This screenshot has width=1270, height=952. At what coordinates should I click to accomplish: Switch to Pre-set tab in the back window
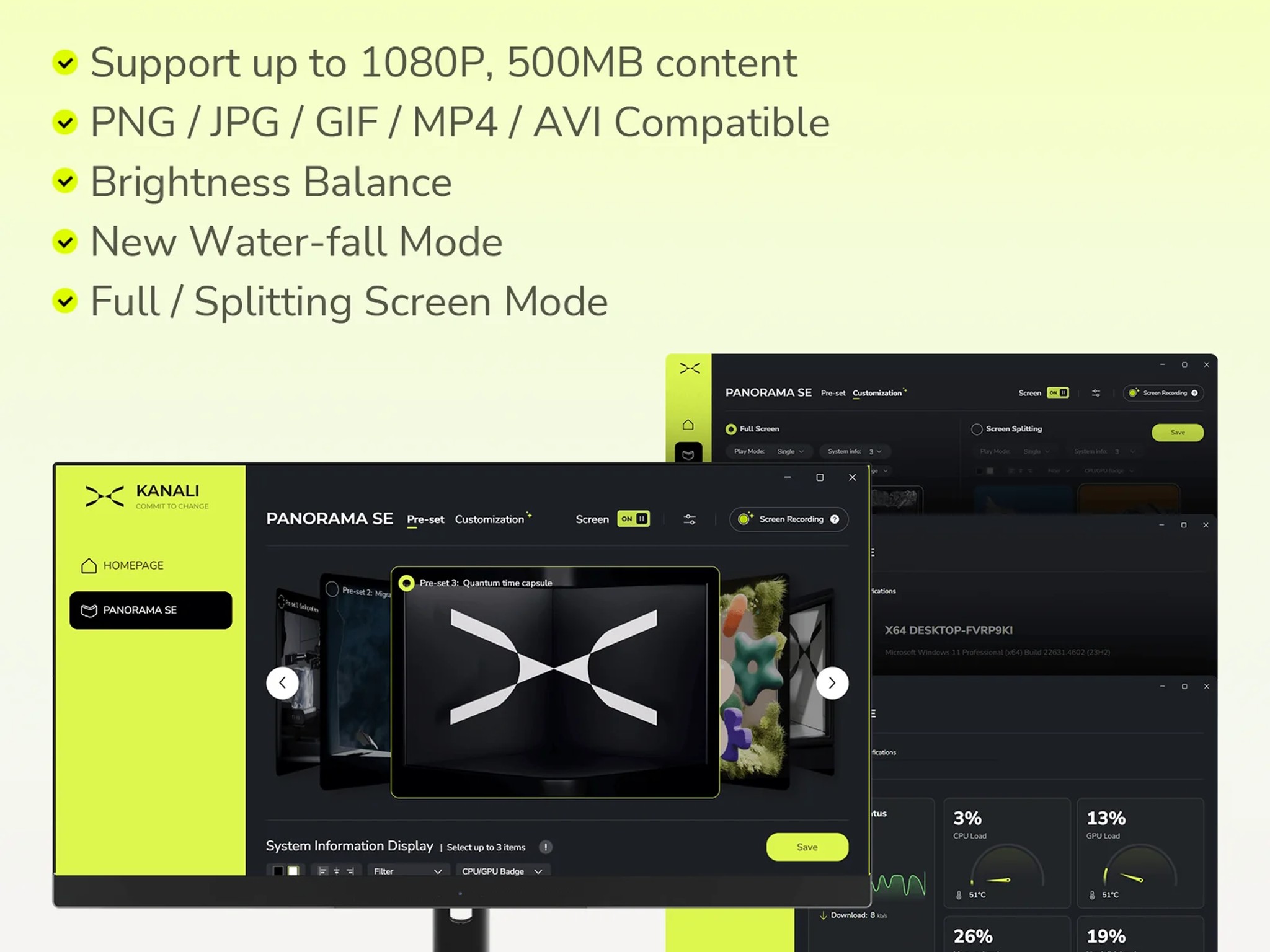tap(833, 393)
